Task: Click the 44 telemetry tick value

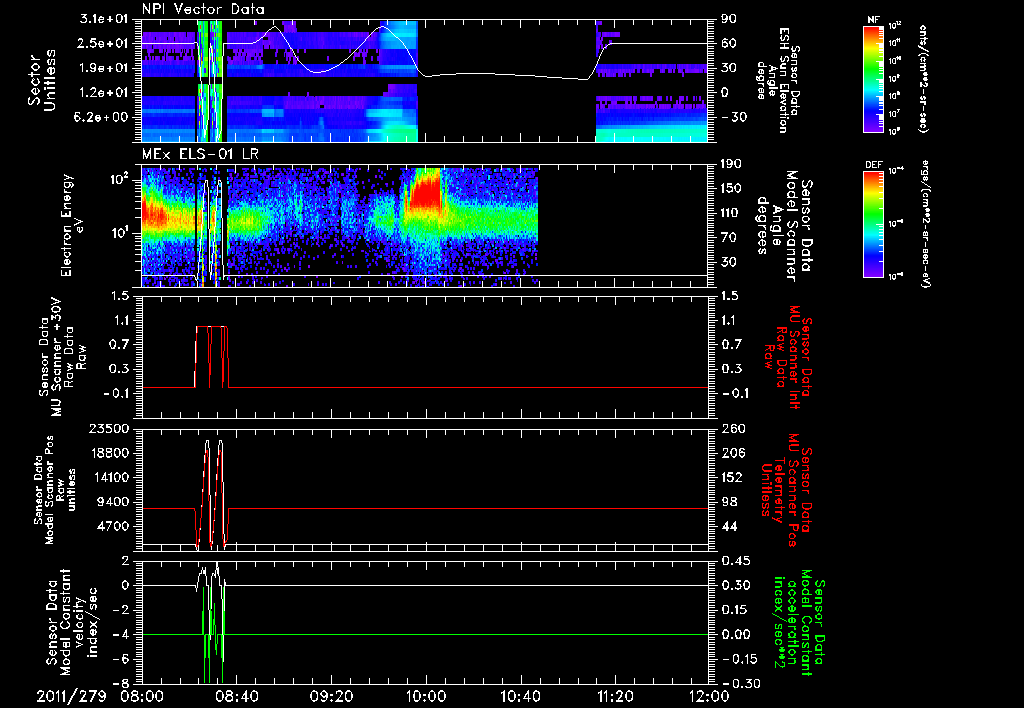Action: (728, 526)
